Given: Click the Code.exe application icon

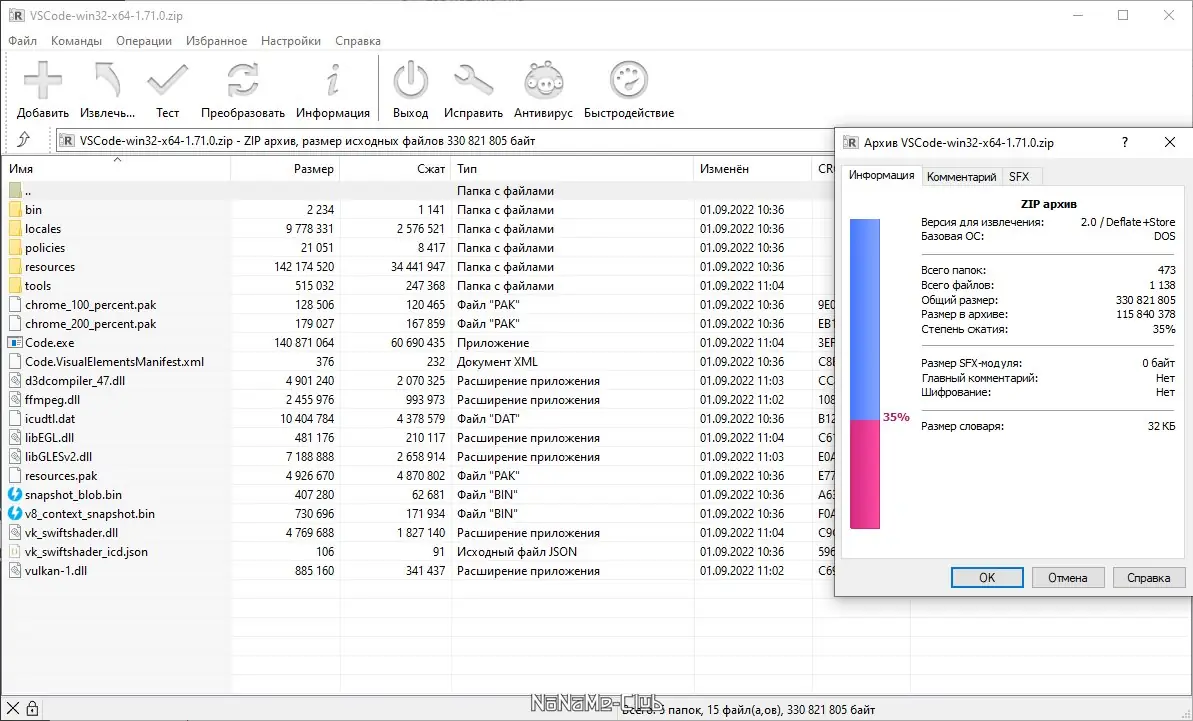Looking at the screenshot, I should point(15,342).
